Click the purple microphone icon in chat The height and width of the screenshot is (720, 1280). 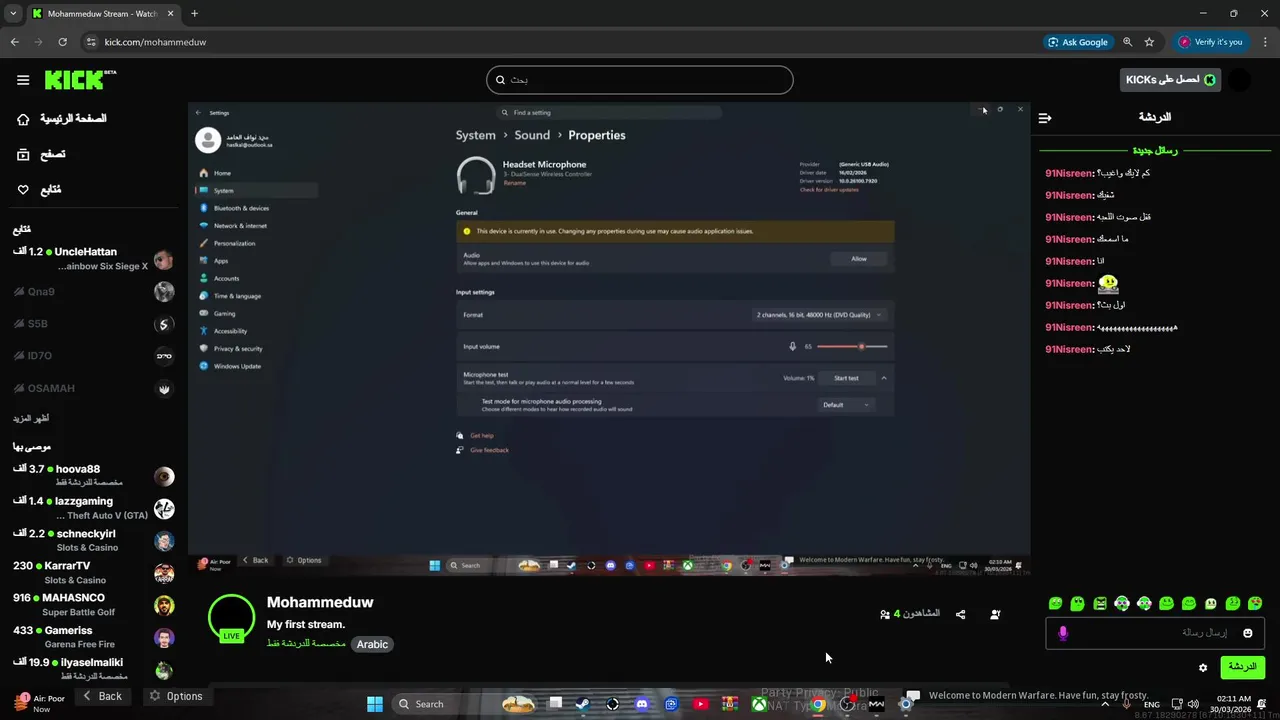pos(1063,633)
